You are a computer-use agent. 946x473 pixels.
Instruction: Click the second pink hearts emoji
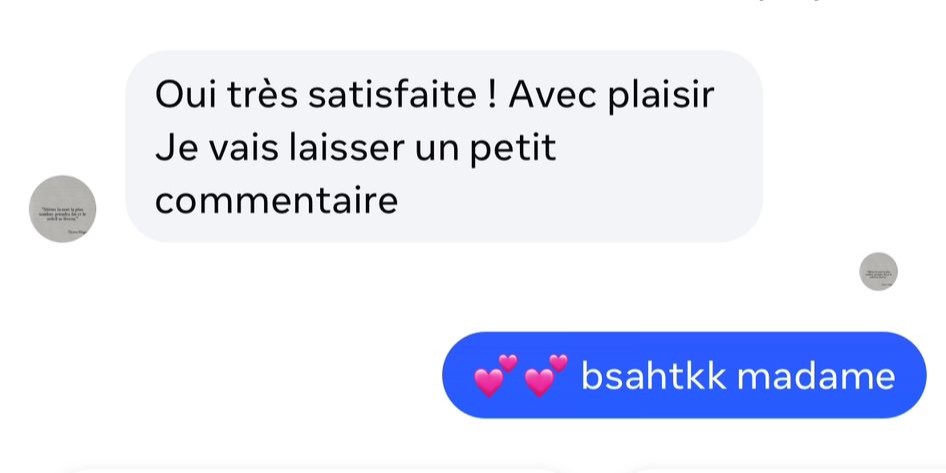pyautogui.click(x=546, y=376)
